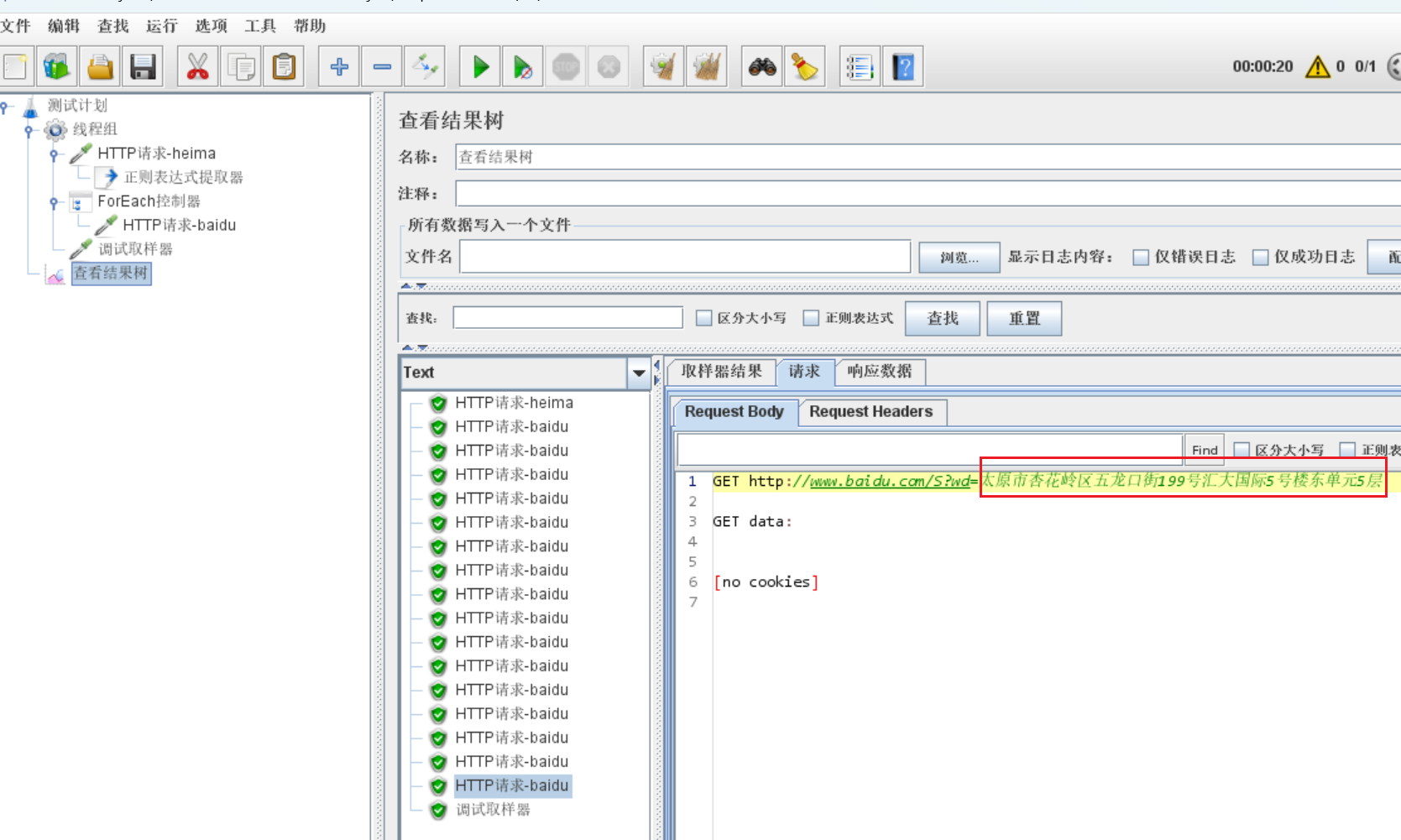Save the test plan with floppy icon
1401x840 pixels.
[143, 66]
